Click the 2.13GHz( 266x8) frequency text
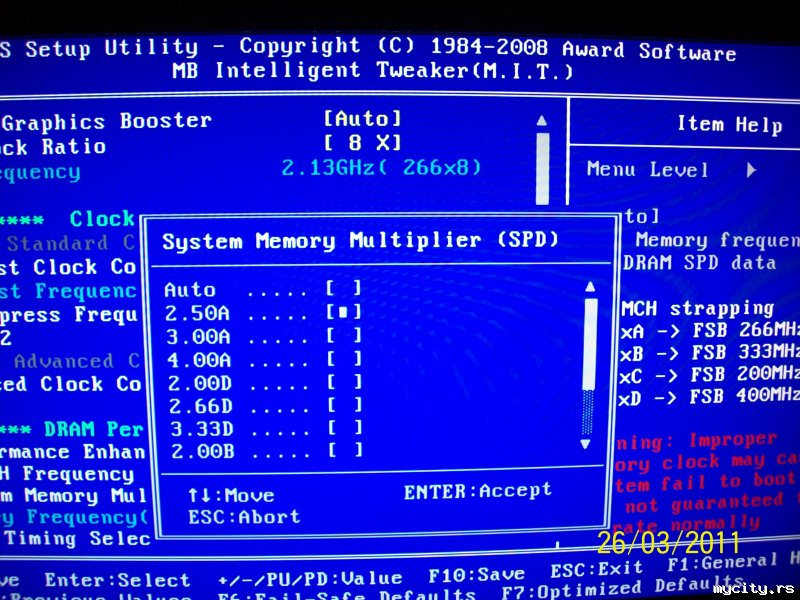Image resolution: width=800 pixels, height=600 pixels. pos(382,167)
